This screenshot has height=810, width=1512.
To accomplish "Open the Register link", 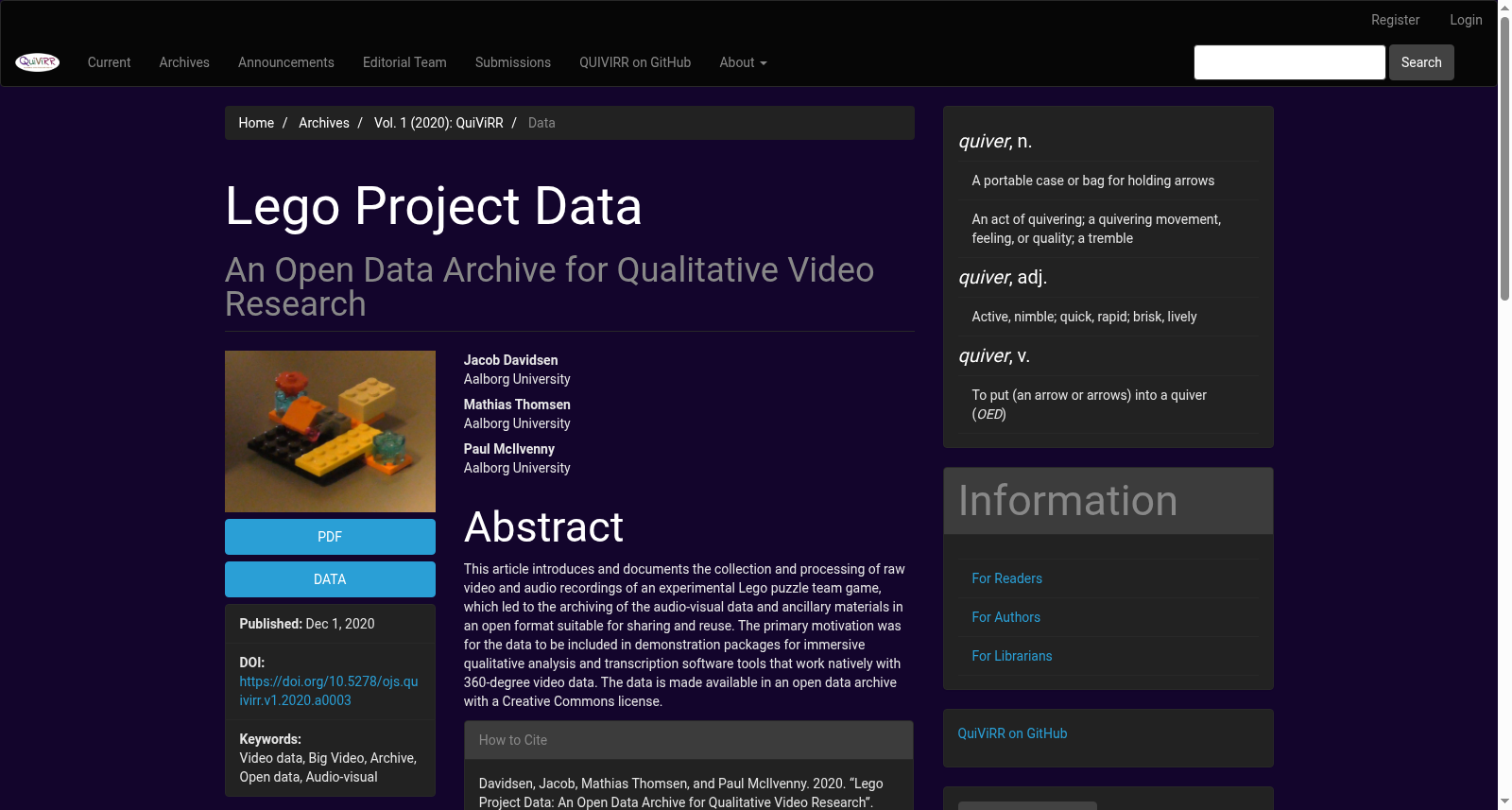I will (x=1396, y=20).
